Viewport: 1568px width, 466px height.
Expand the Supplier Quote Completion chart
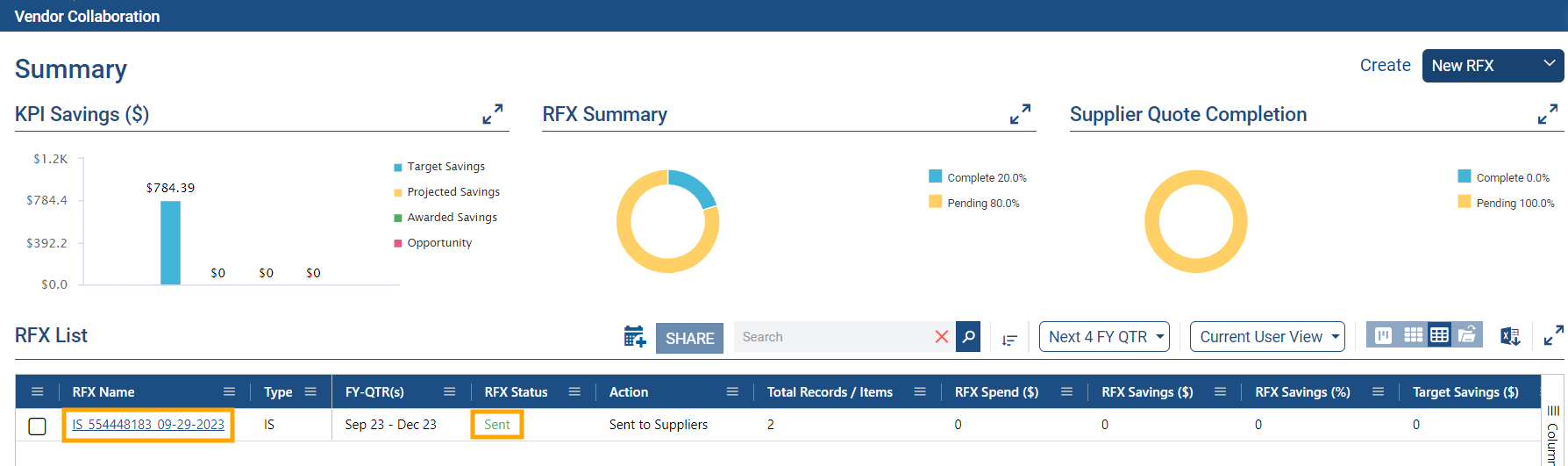[x=1548, y=114]
